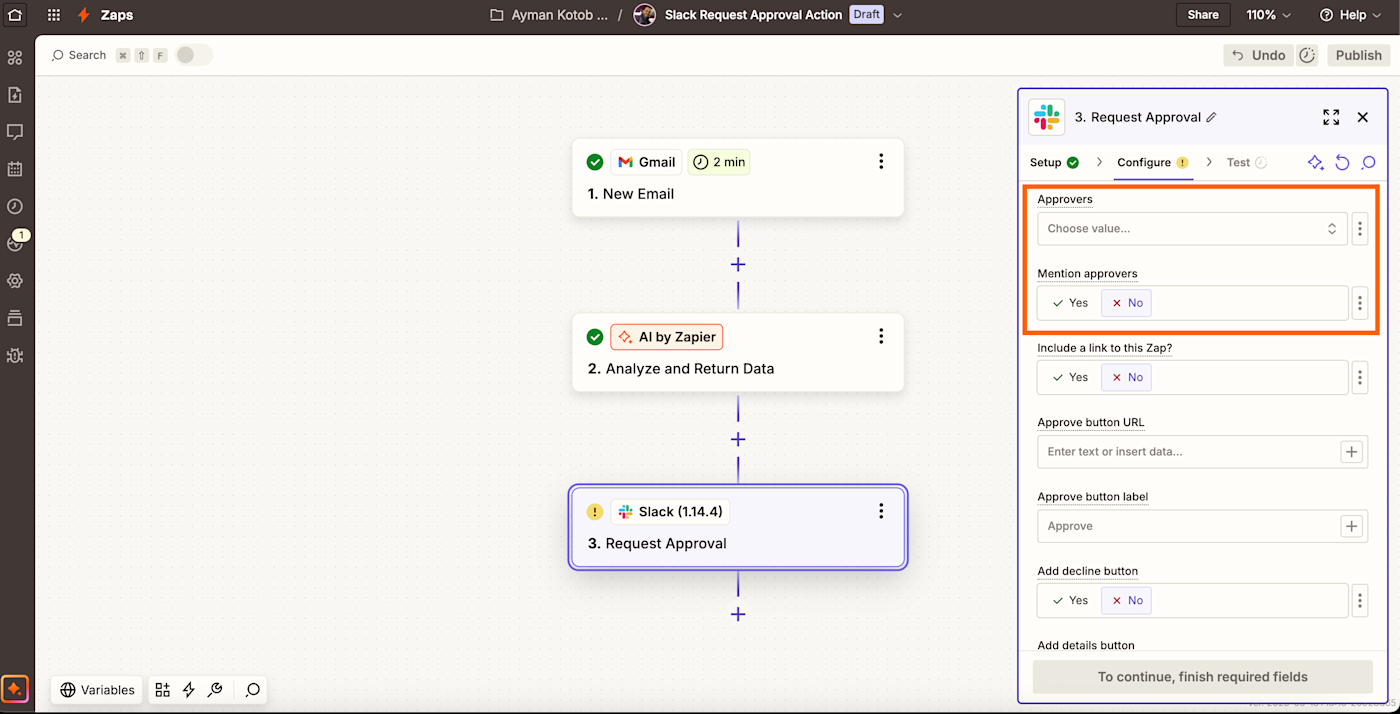Open options menu for Add decline button field
The image size is (1400, 714).
[1359, 600]
